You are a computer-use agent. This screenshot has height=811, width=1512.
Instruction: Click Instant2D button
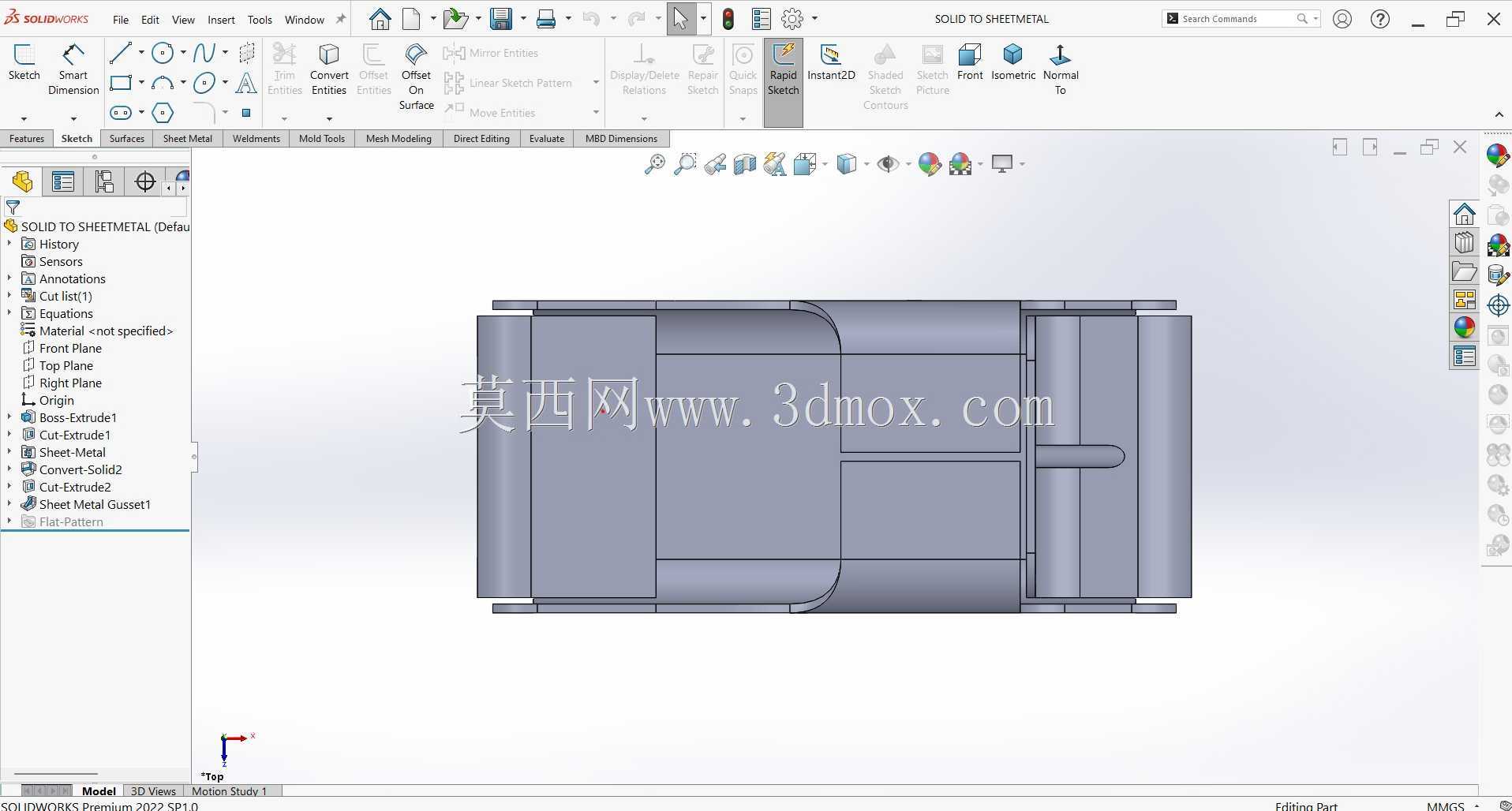click(x=831, y=63)
